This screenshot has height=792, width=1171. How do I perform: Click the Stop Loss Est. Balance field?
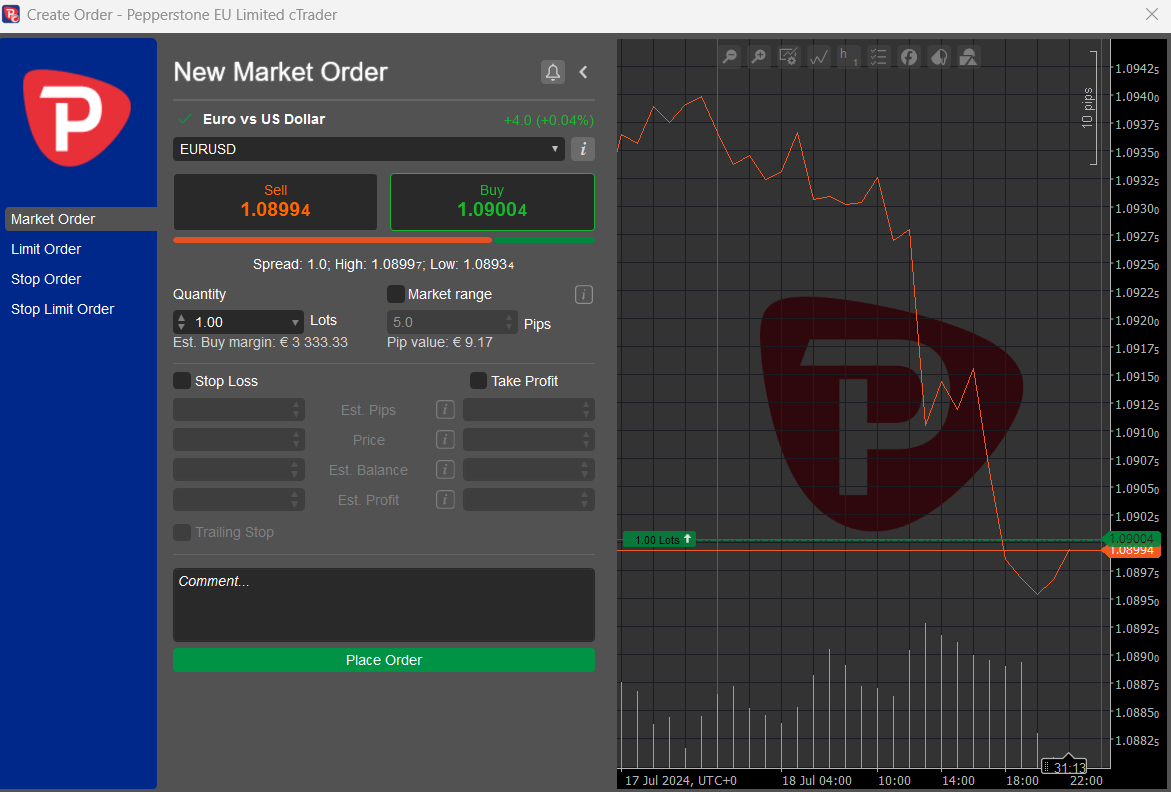click(x=239, y=470)
